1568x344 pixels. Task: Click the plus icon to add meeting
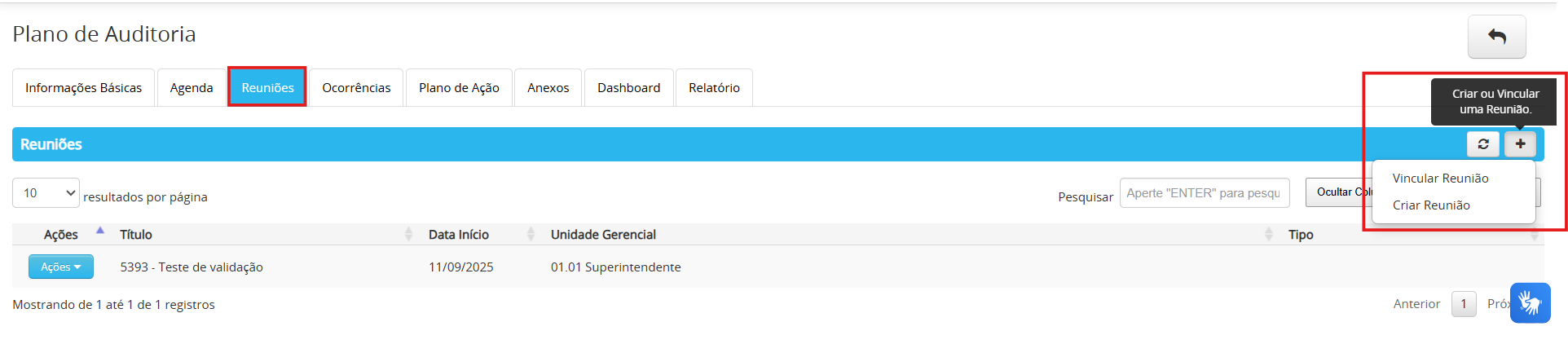point(1520,144)
